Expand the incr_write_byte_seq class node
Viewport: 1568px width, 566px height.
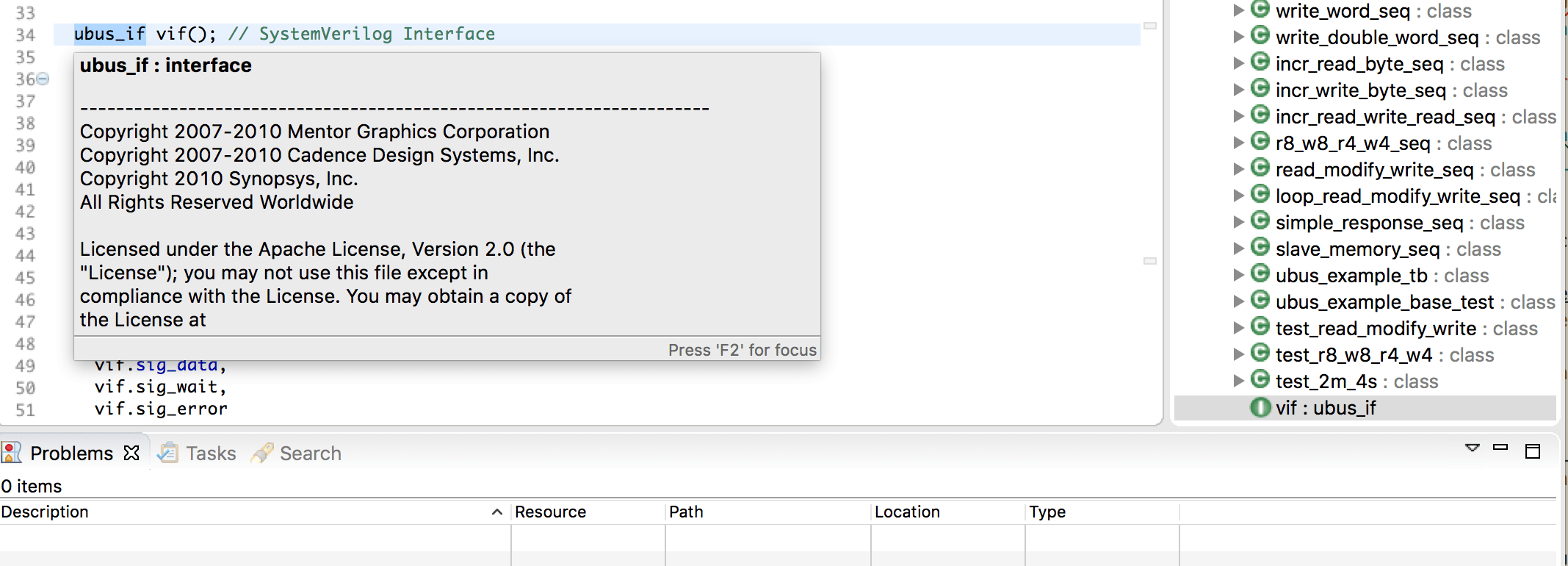1238,90
